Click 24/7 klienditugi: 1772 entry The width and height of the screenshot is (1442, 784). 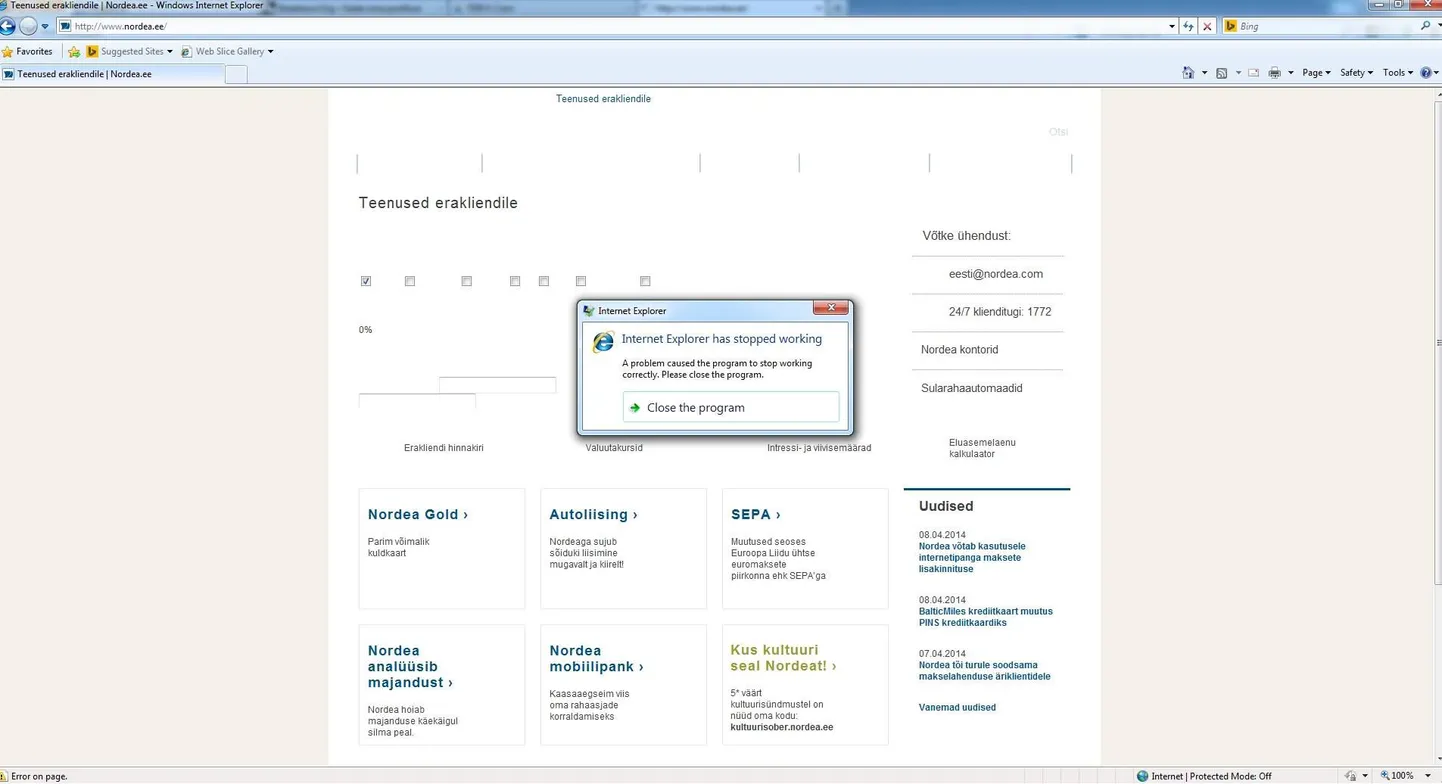click(x=1000, y=312)
